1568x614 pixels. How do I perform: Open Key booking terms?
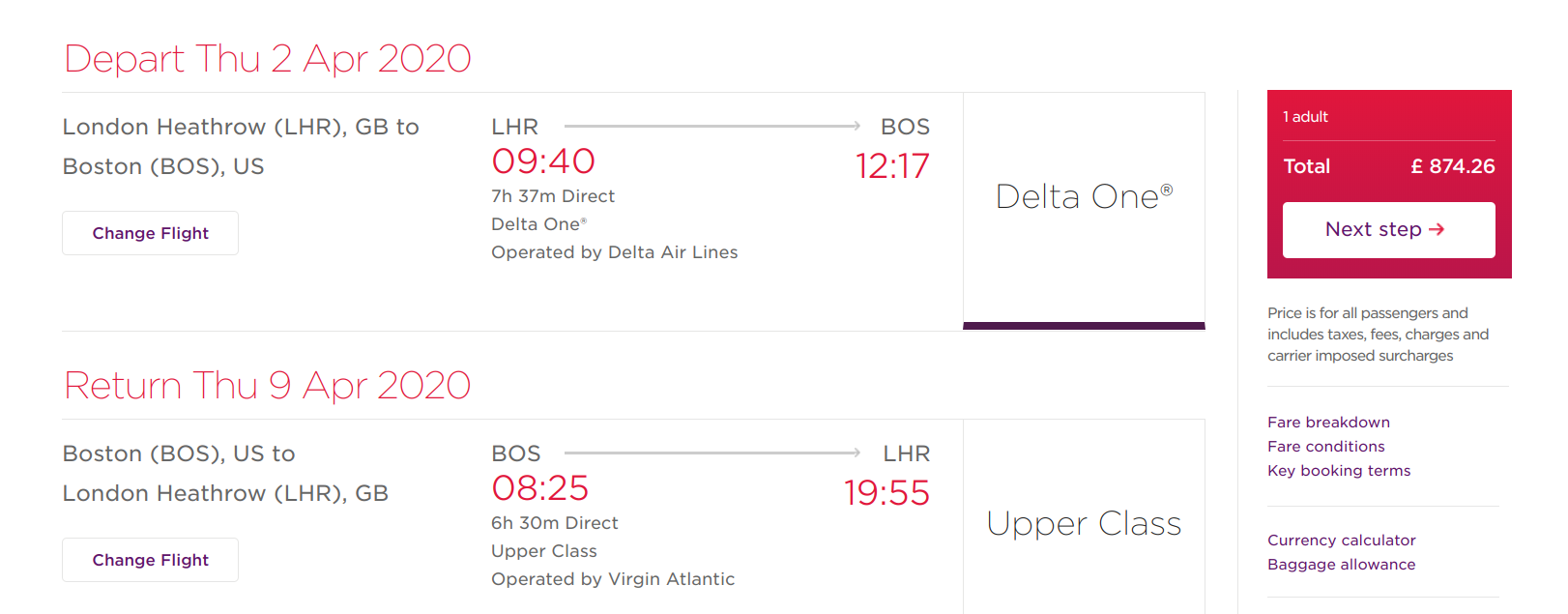[x=1339, y=471]
